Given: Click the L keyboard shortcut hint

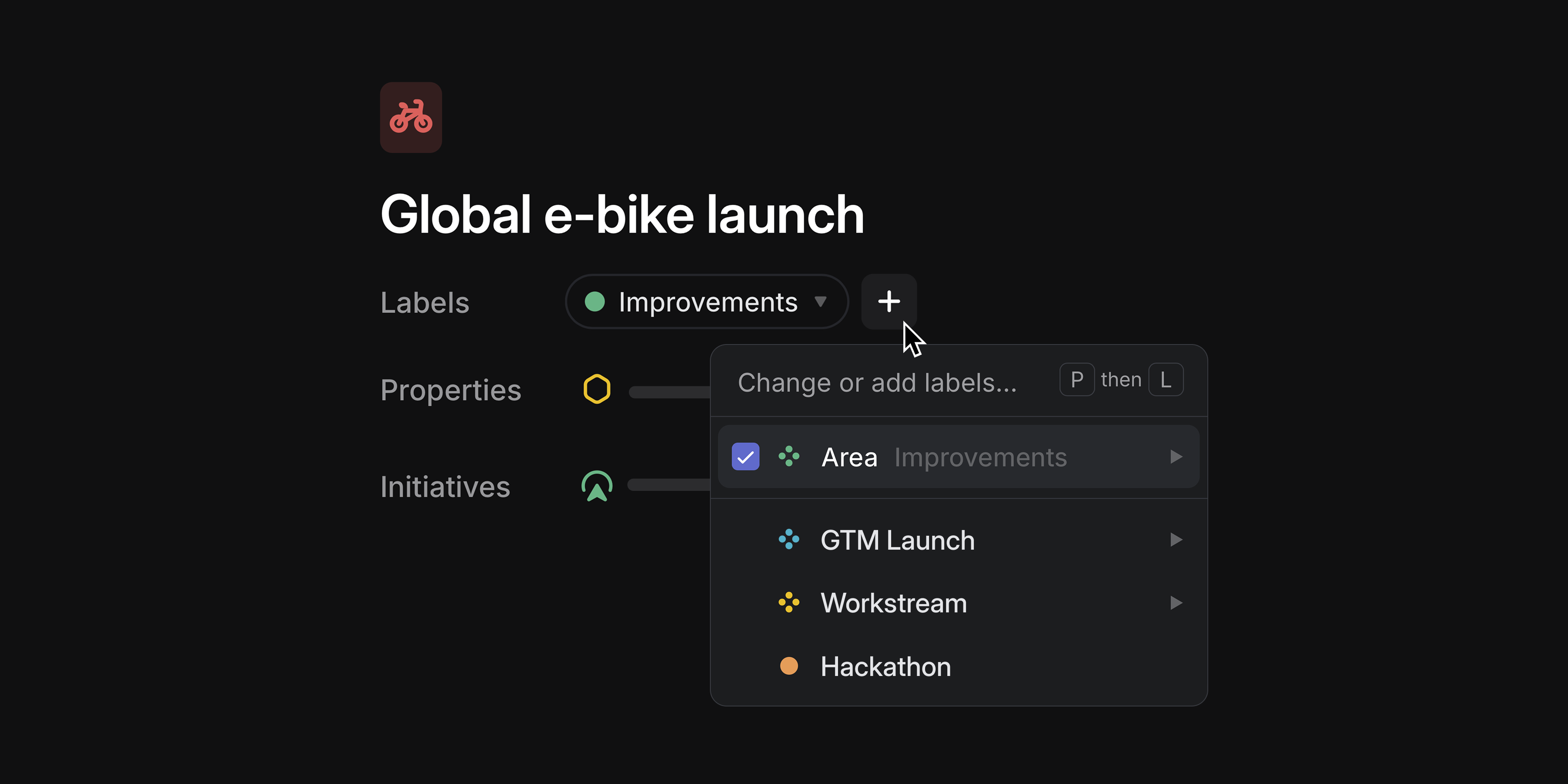Looking at the screenshot, I should tap(1166, 379).
